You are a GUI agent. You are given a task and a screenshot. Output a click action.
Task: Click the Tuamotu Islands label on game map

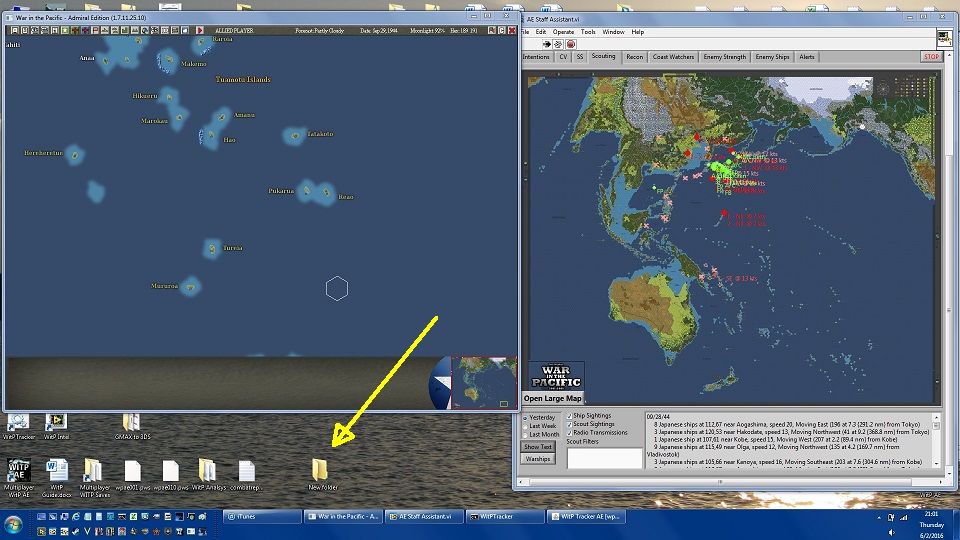243,80
